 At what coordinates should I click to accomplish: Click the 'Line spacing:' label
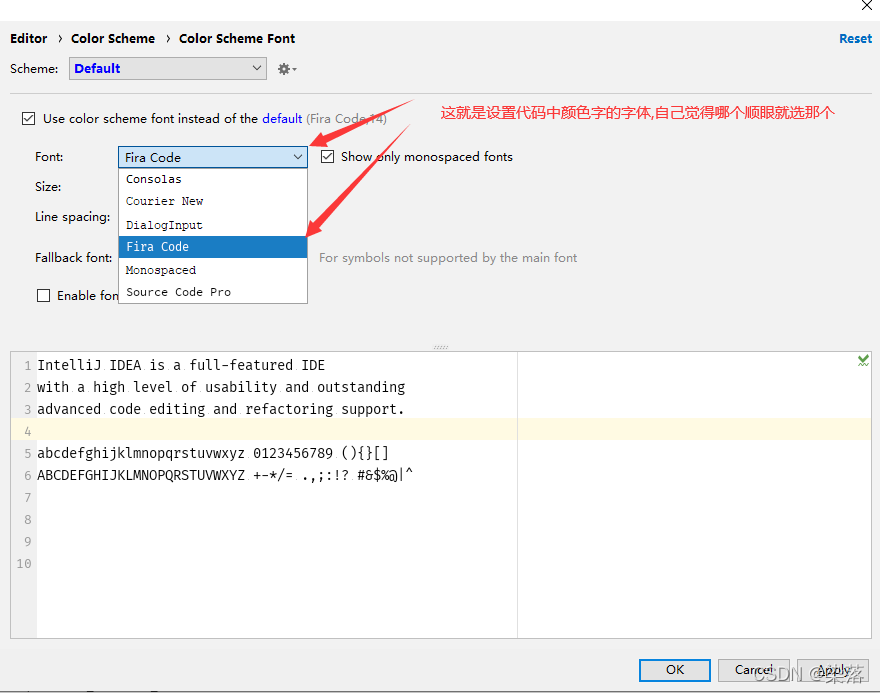pyautogui.click(x=72, y=217)
